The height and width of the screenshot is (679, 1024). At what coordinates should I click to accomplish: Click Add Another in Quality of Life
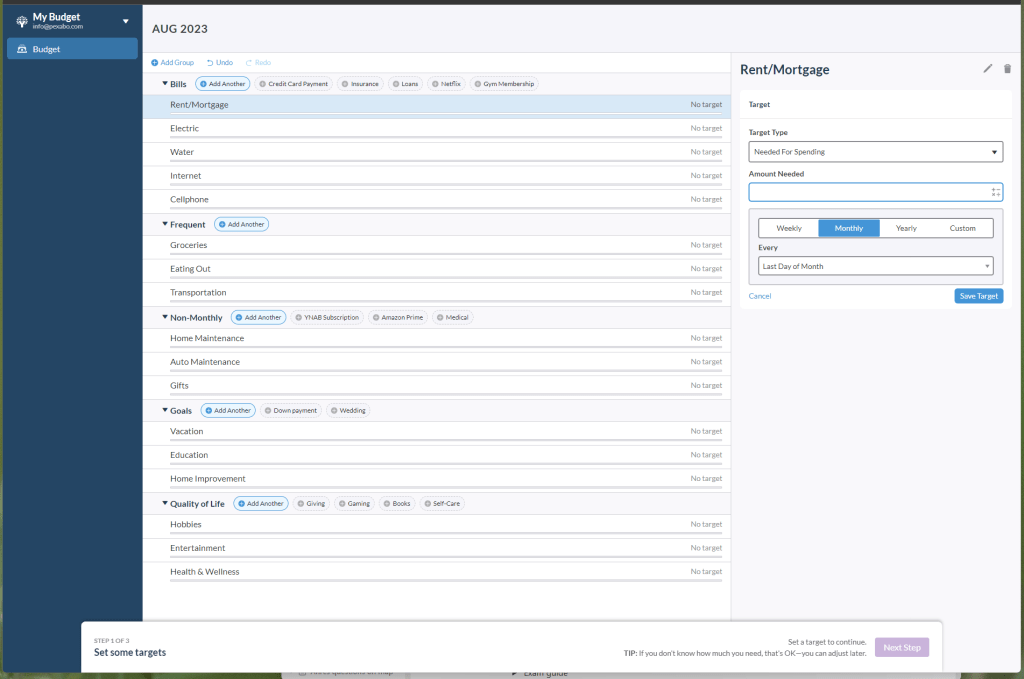click(x=261, y=503)
